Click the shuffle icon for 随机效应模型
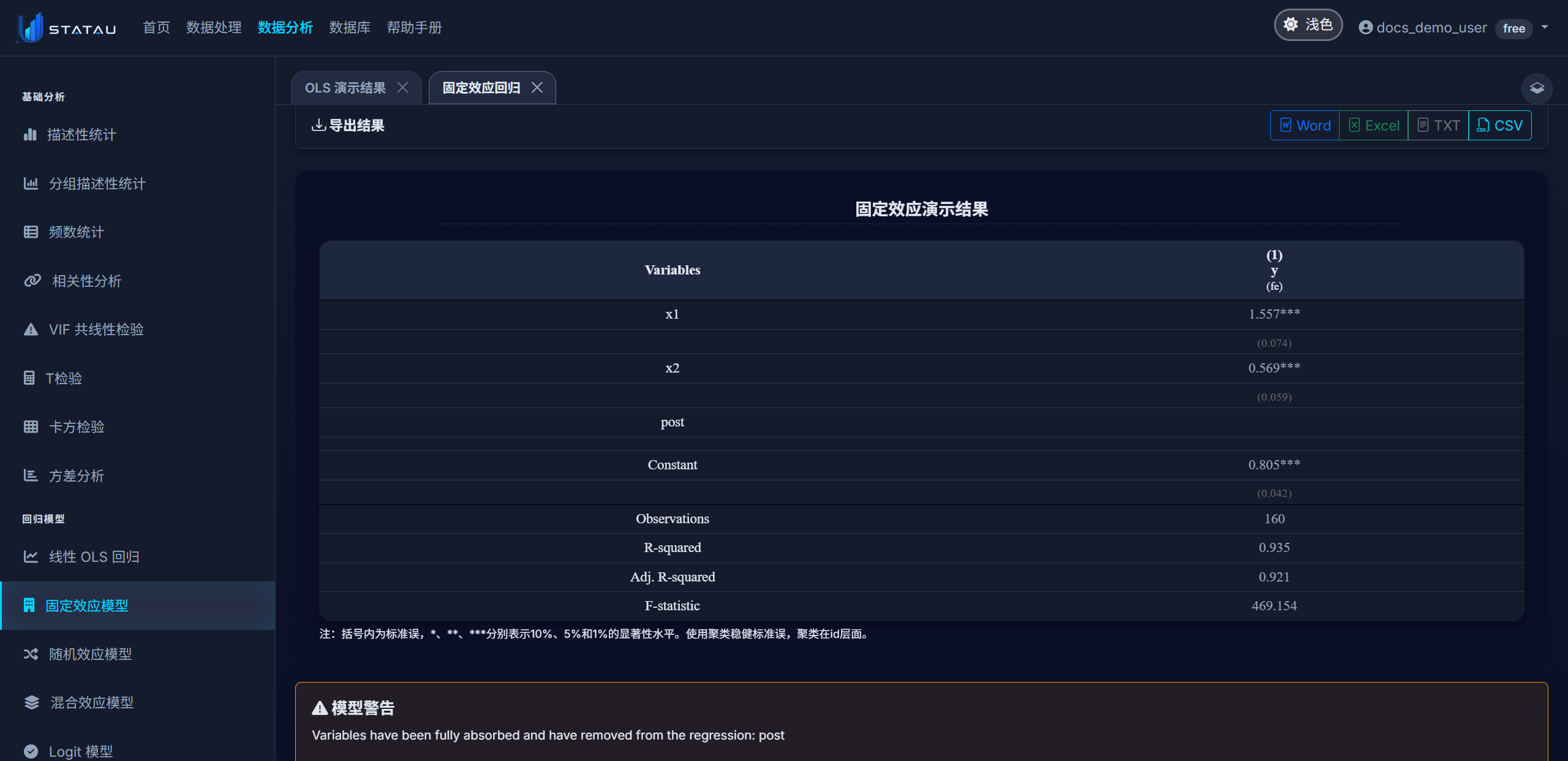The image size is (1568, 761). (x=31, y=654)
